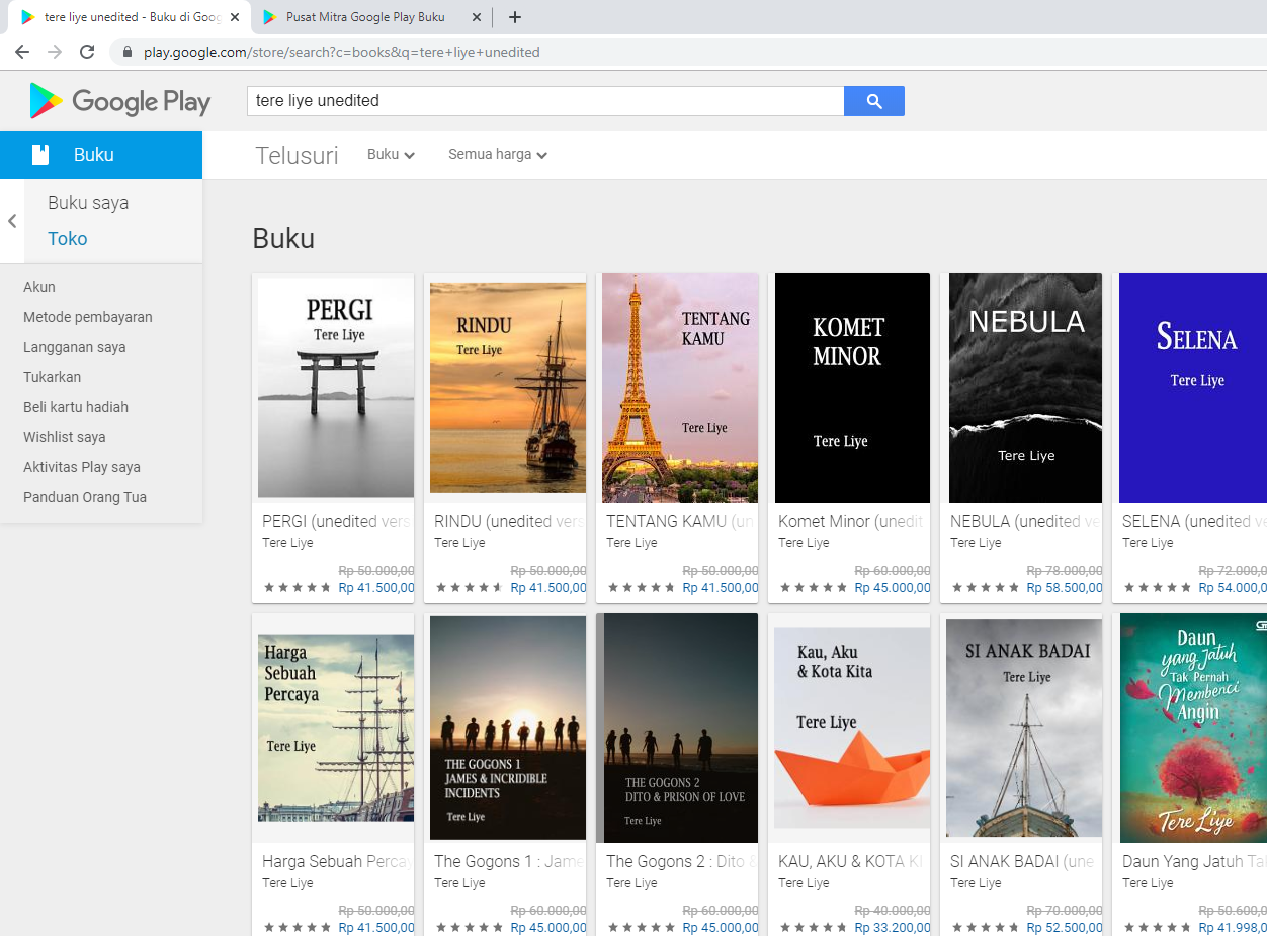Click the Rp 45.000,00 price under Komet Minor
This screenshot has width=1267, height=936.
(892, 588)
